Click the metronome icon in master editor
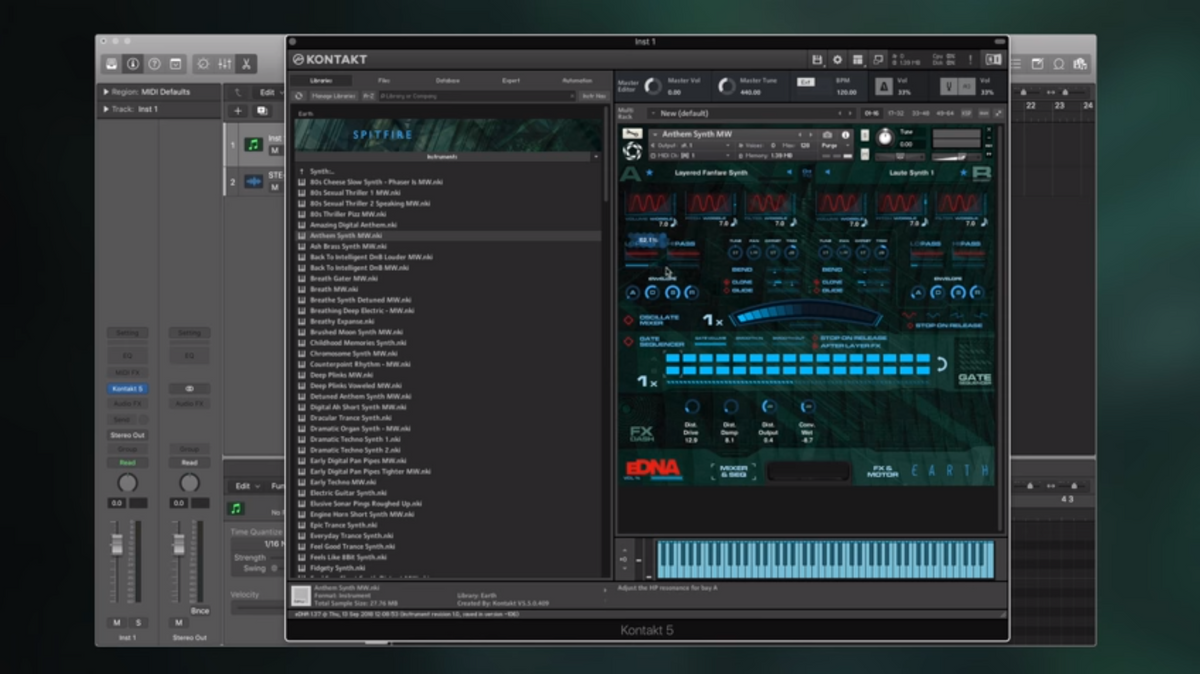 885,86
